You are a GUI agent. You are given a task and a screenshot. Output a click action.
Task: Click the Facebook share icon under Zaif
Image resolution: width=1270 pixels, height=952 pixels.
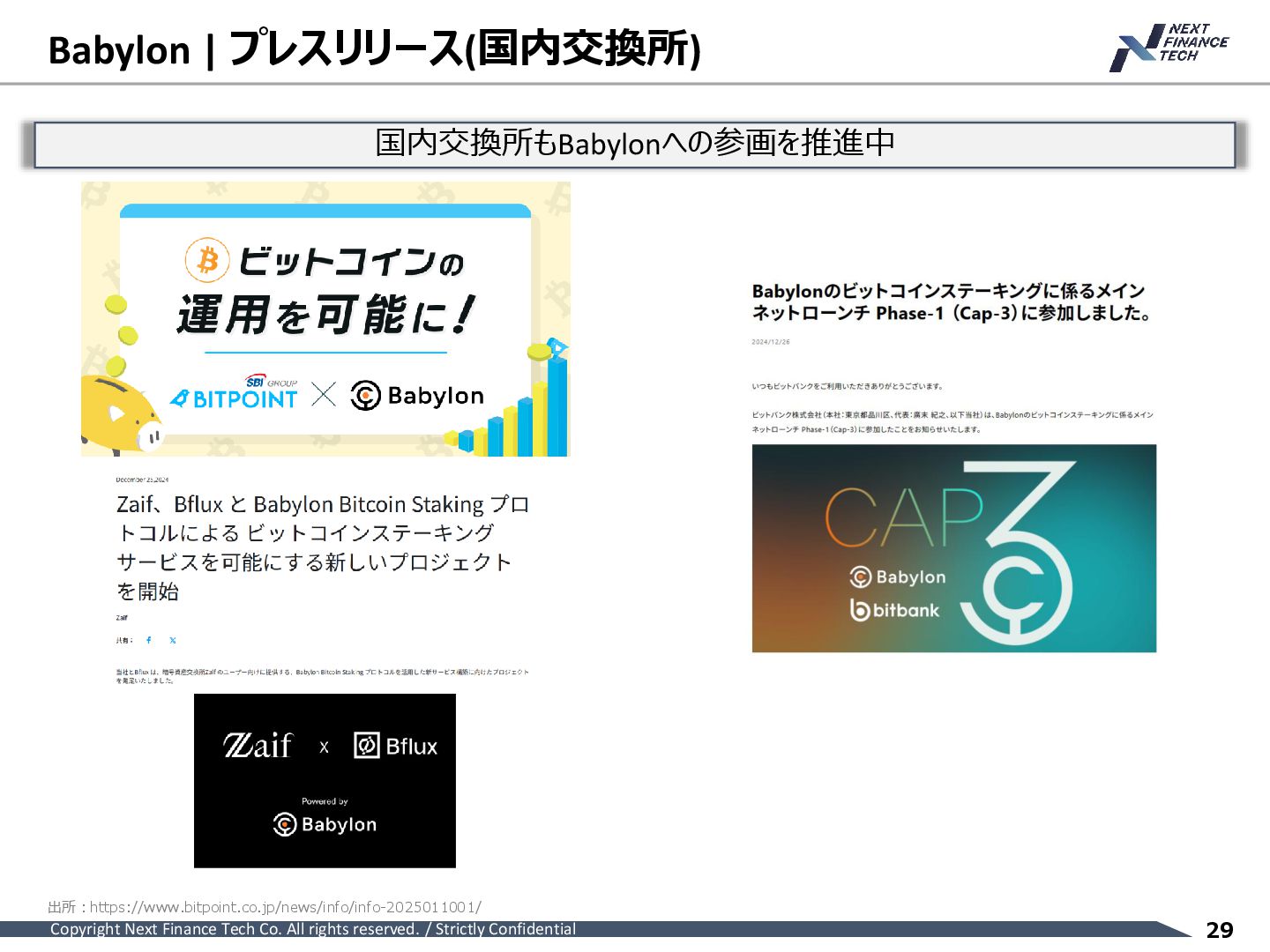[x=149, y=640]
